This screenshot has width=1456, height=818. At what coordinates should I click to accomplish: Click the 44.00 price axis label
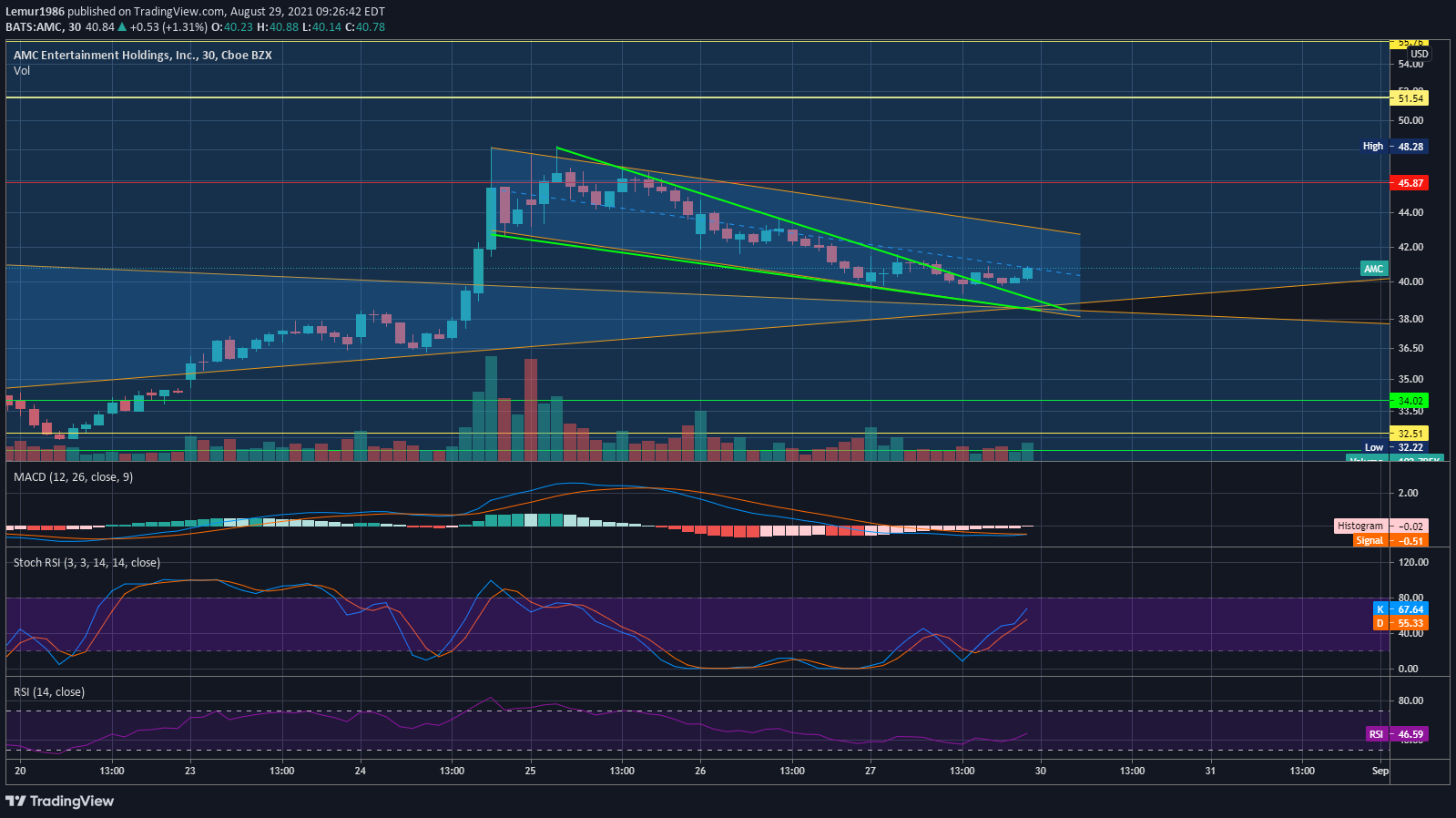pos(1410,212)
